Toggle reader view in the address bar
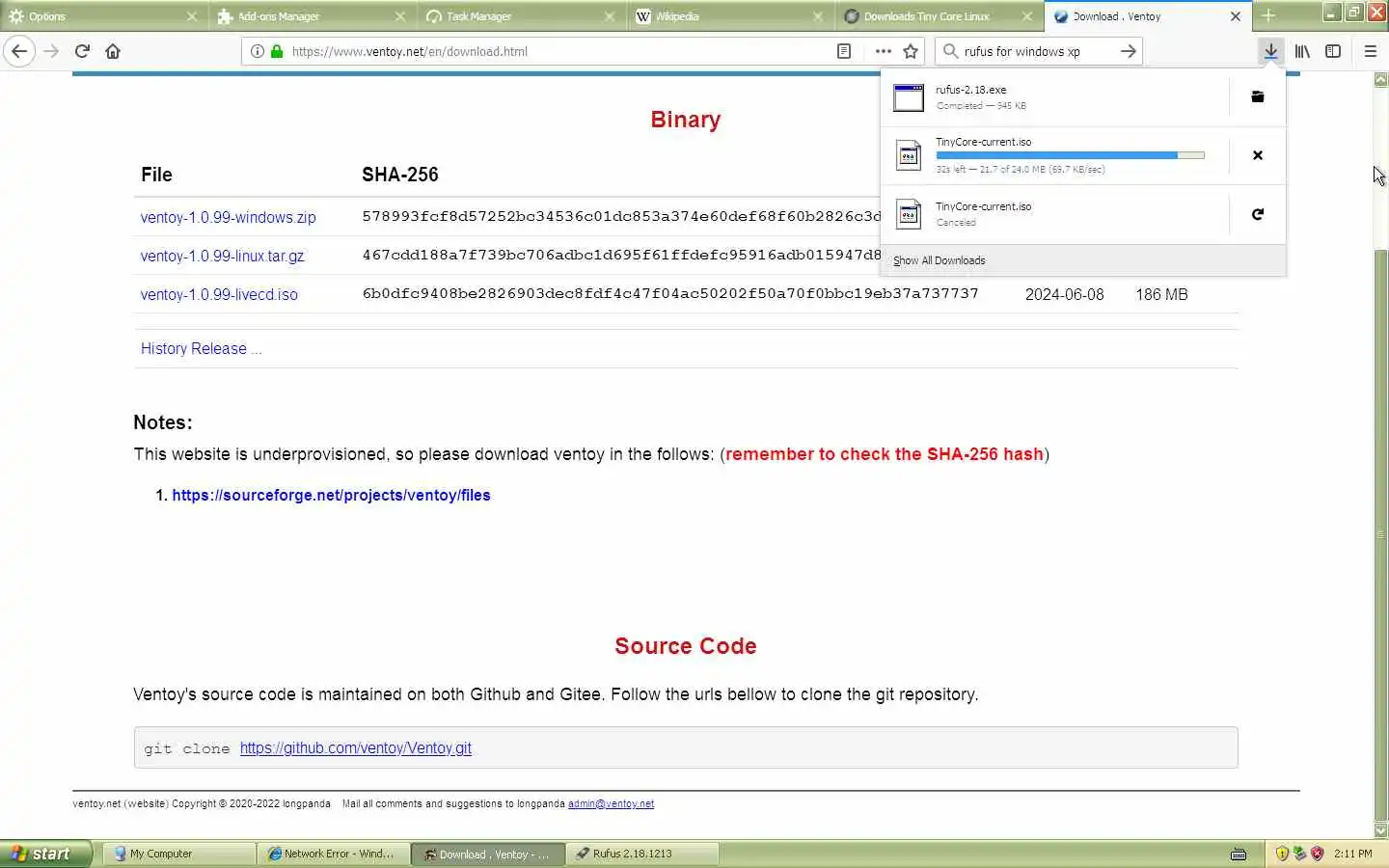Viewport: 1389px width, 868px height. 844,51
